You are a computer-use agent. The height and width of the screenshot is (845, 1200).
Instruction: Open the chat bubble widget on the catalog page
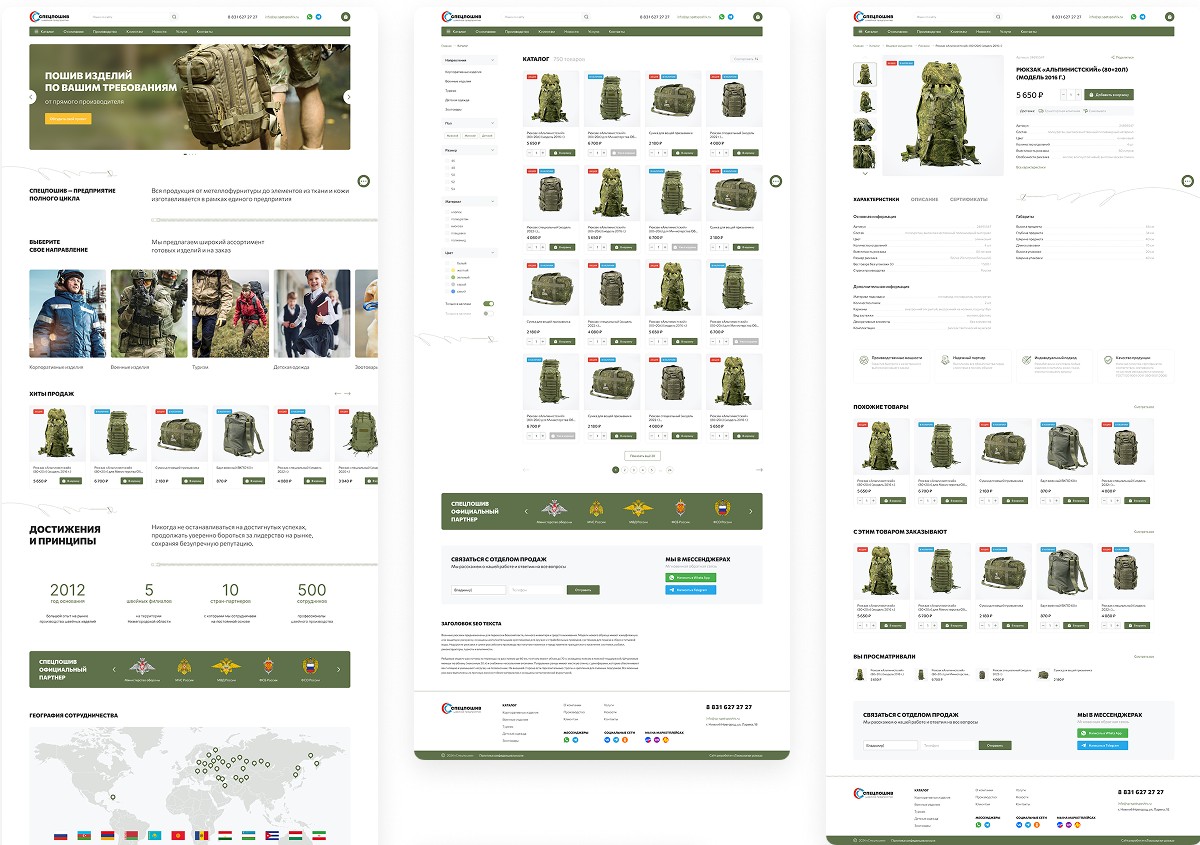coord(775,181)
